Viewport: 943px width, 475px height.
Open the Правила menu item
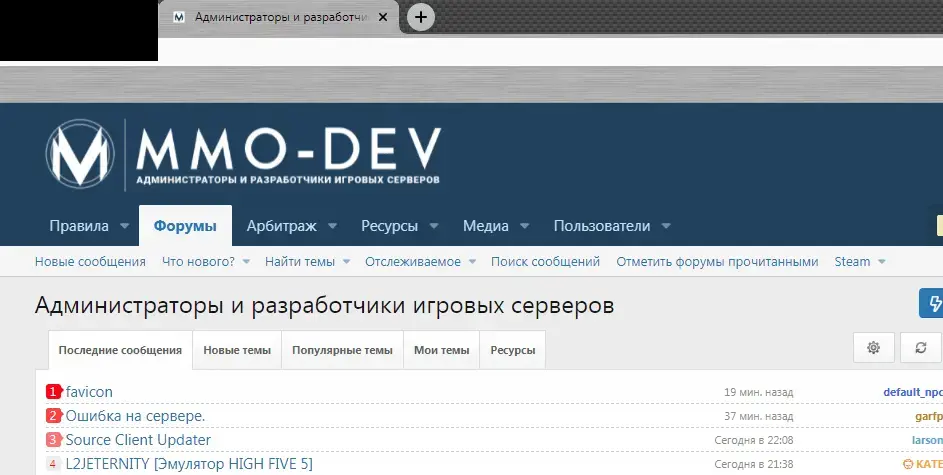[79, 226]
